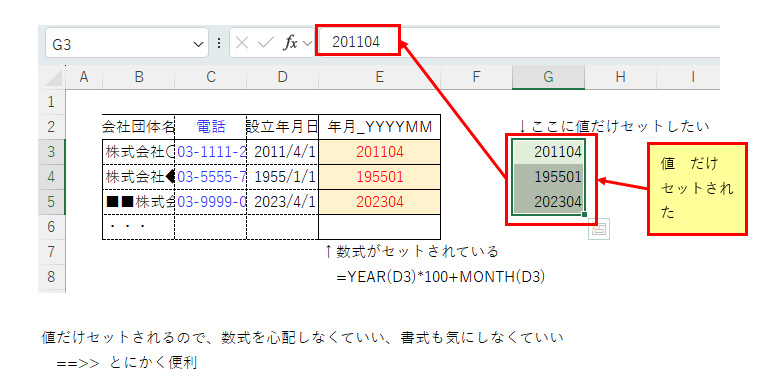Click the formula bar cancel X icon
The height and width of the screenshot is (390, 758).
click(242, 43)
